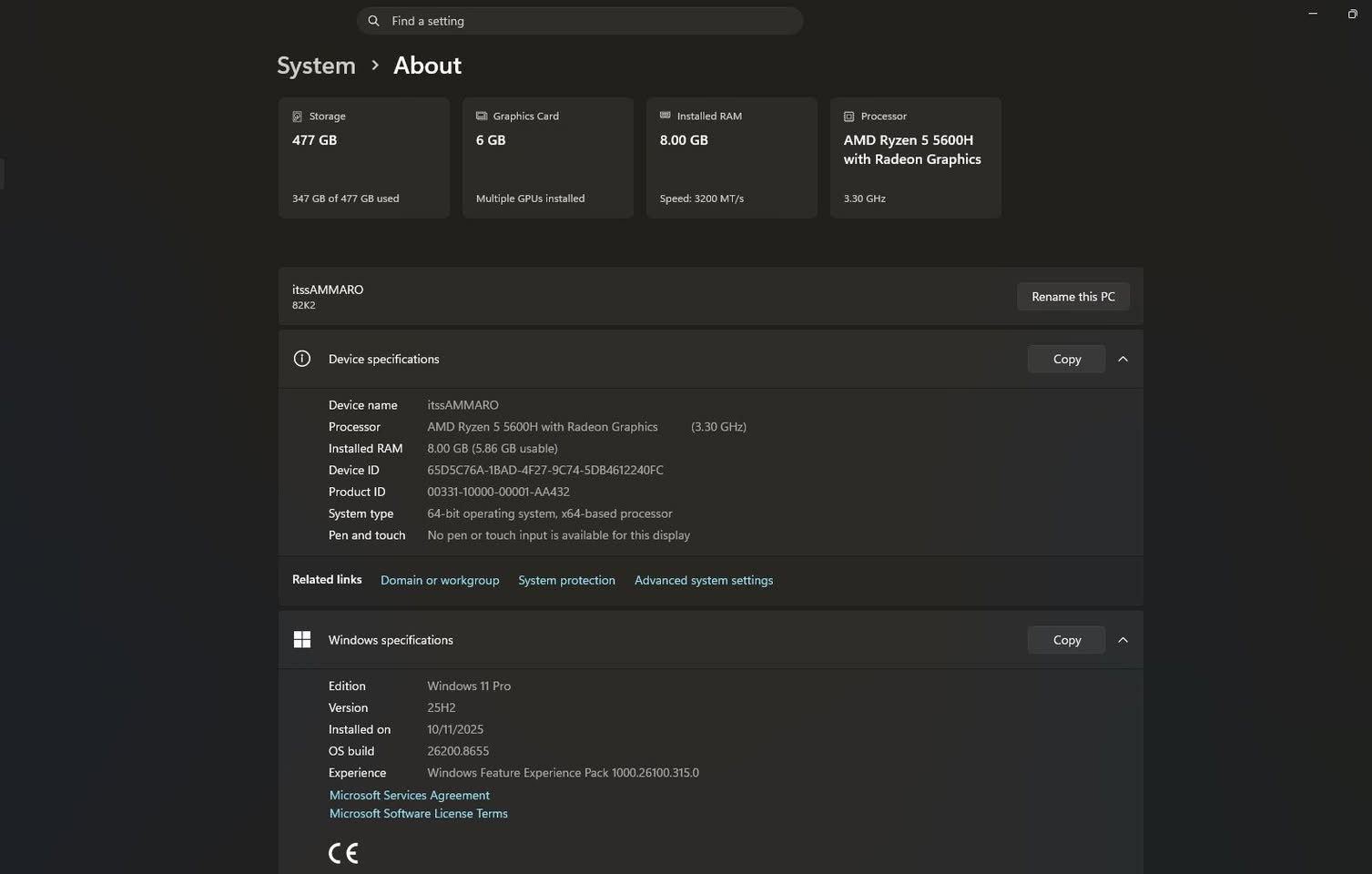
Task: Click the Installed RAM card icon
Action: coord(666,116)
